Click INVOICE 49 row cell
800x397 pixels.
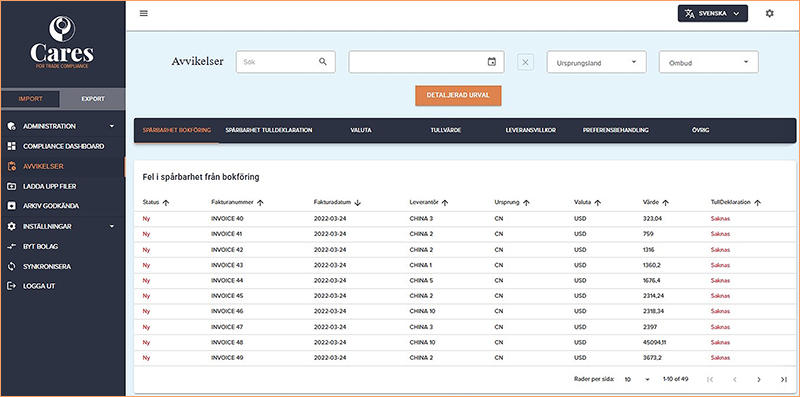click(x=227, y=358)
